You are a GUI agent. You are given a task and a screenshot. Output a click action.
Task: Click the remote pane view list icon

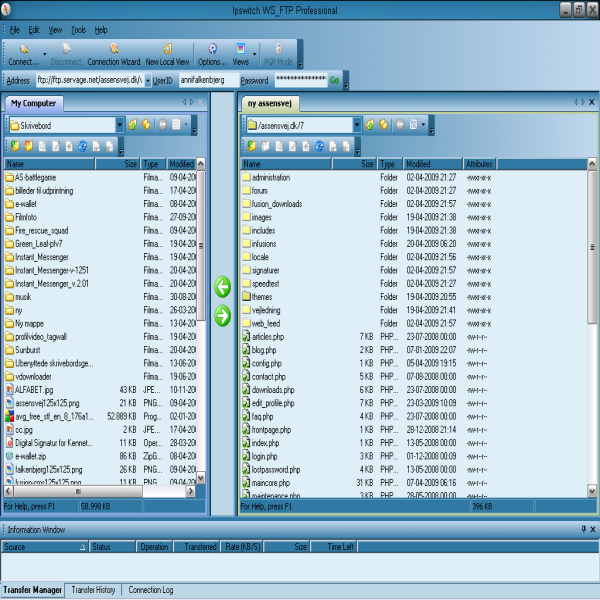point(413,125)
